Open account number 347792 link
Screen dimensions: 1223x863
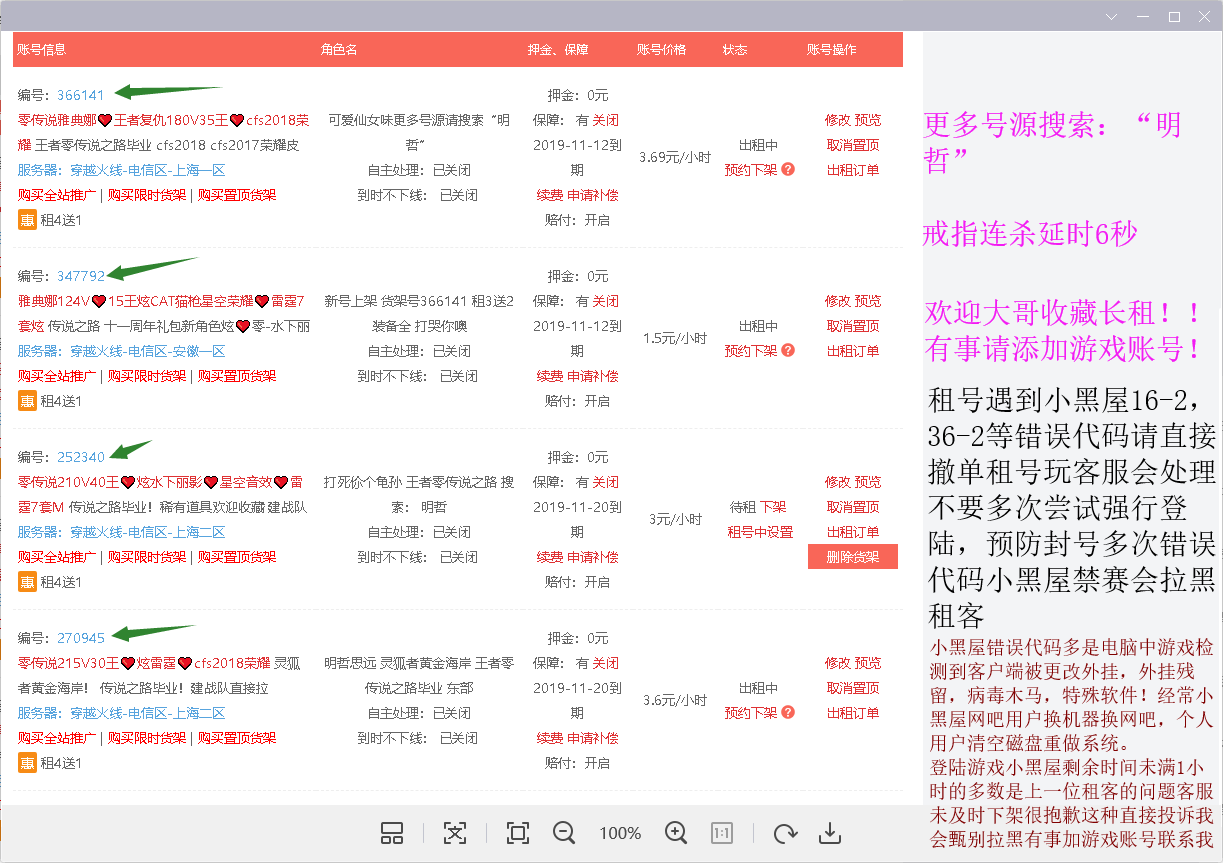(x=81, y=276)
